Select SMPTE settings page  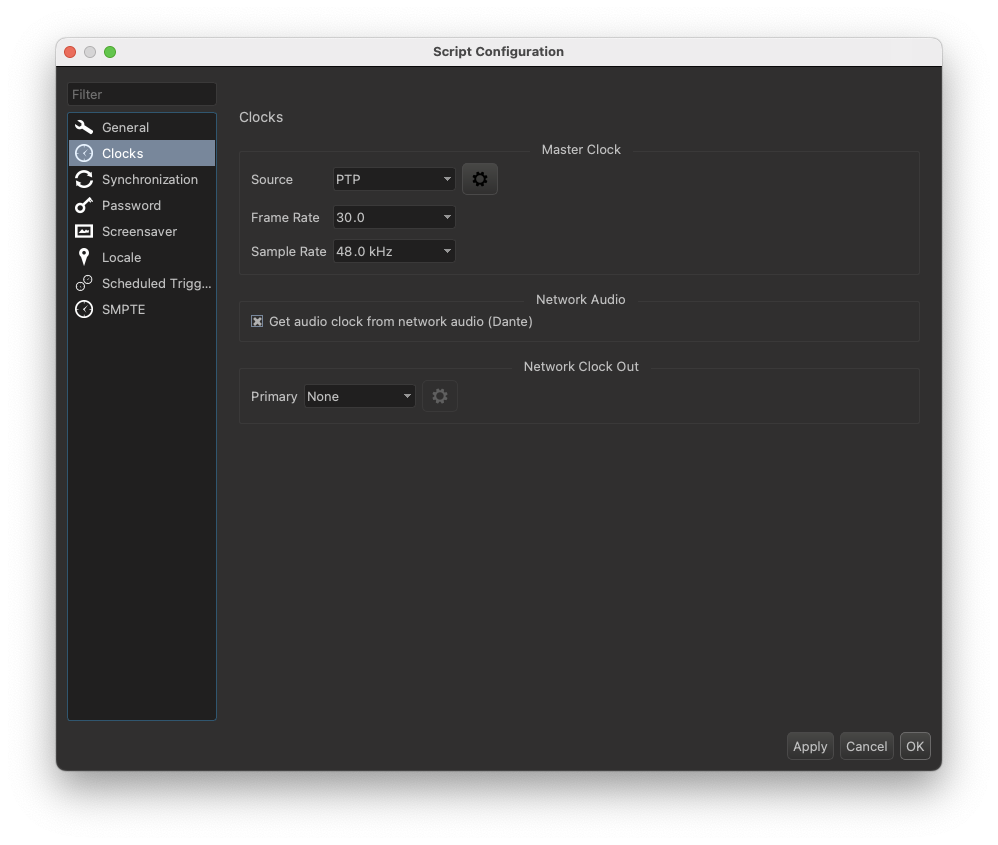pos(142,309)
